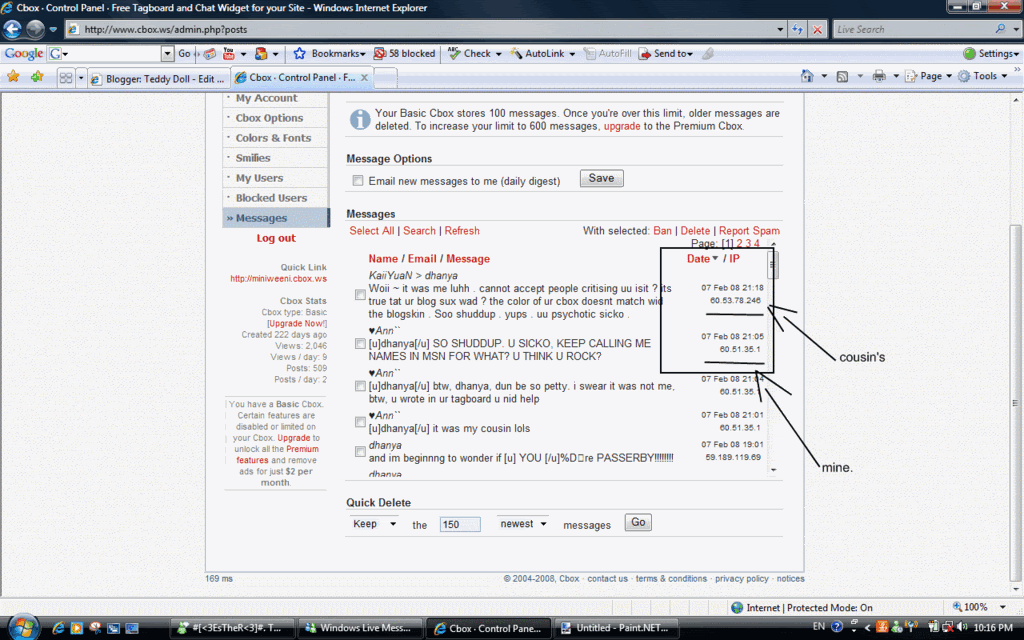
Task: Open Blocked Users section
Action: click(x=271, y=198)
